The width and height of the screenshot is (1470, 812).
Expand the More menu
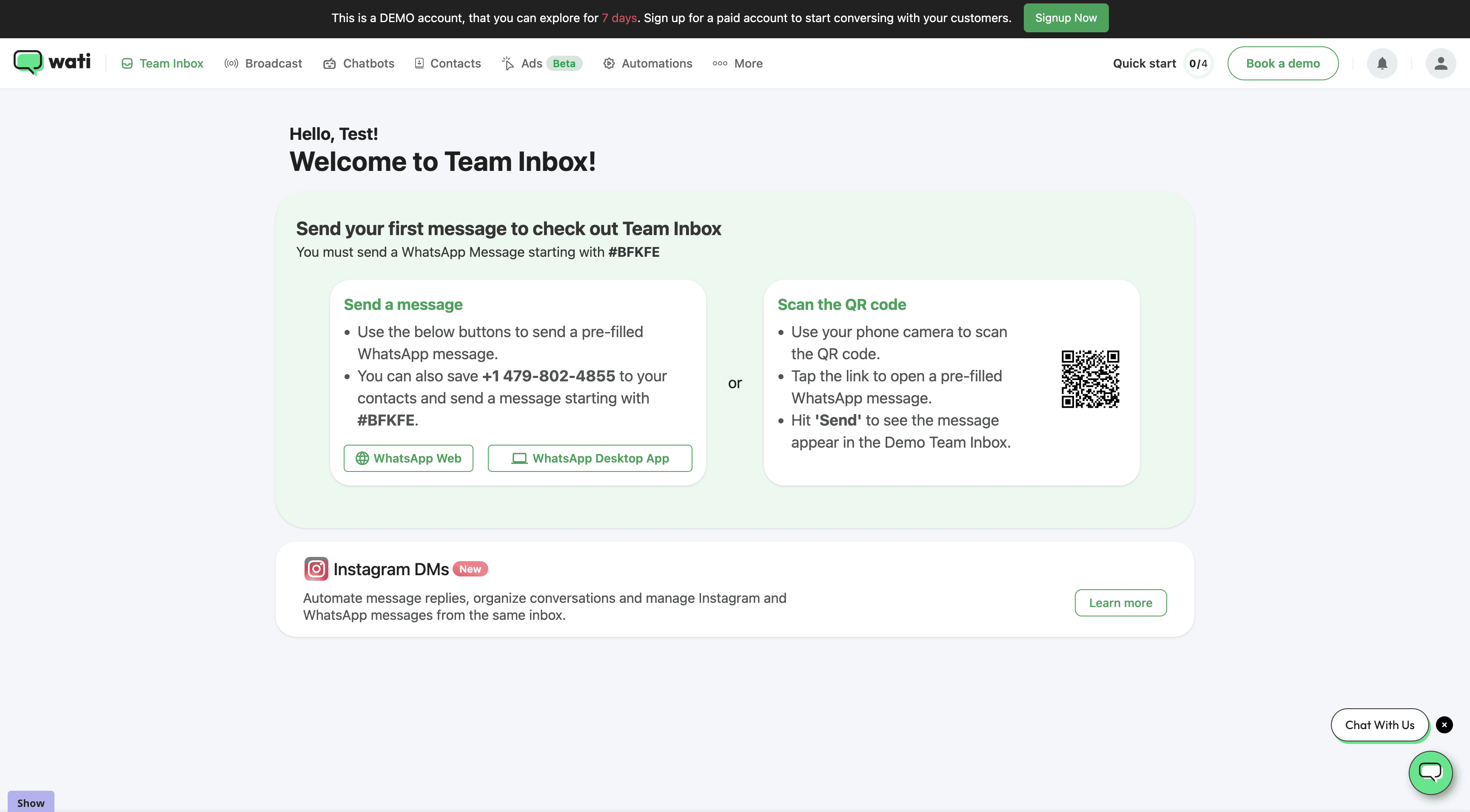click(x=737, y=63)
